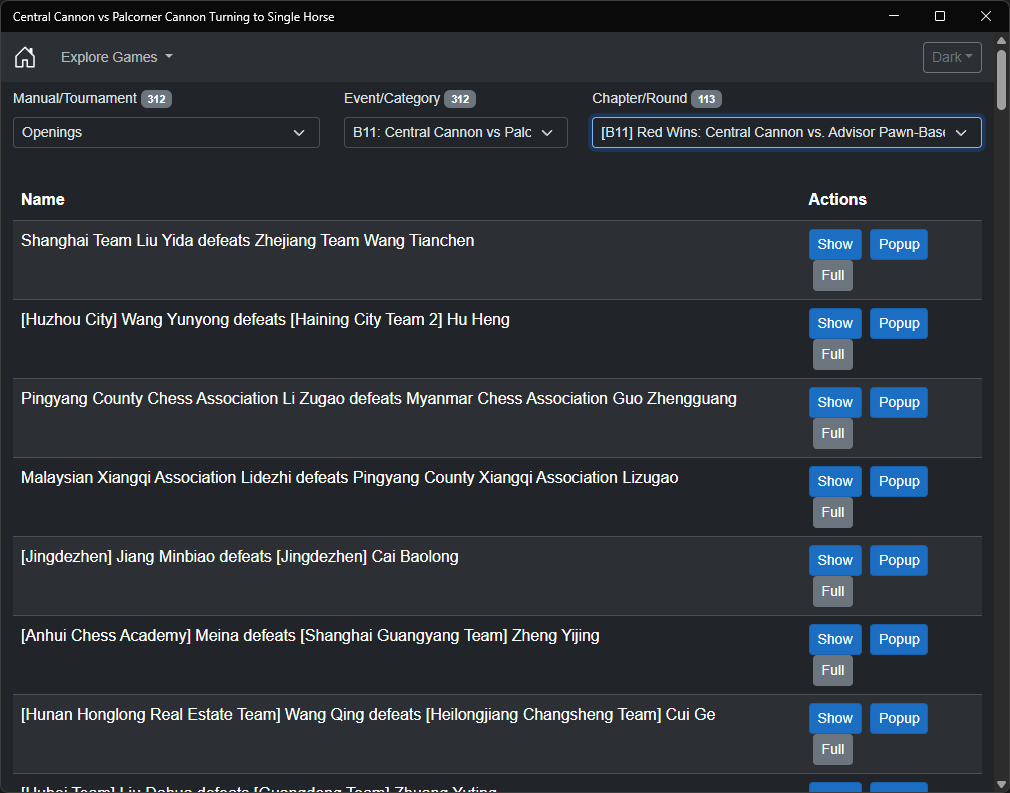
Task: Open Full view for Meina game
Action: pyautogui.click(x=832, y=671)
